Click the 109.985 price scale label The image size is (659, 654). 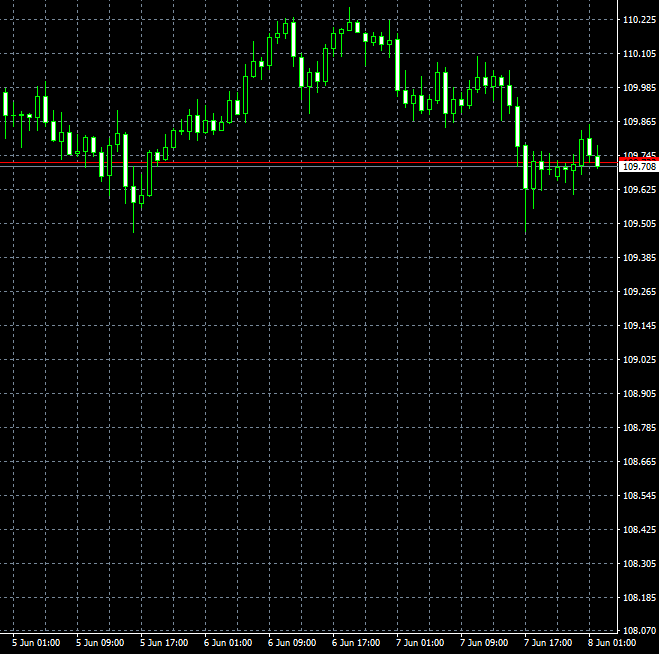[639, 88]
